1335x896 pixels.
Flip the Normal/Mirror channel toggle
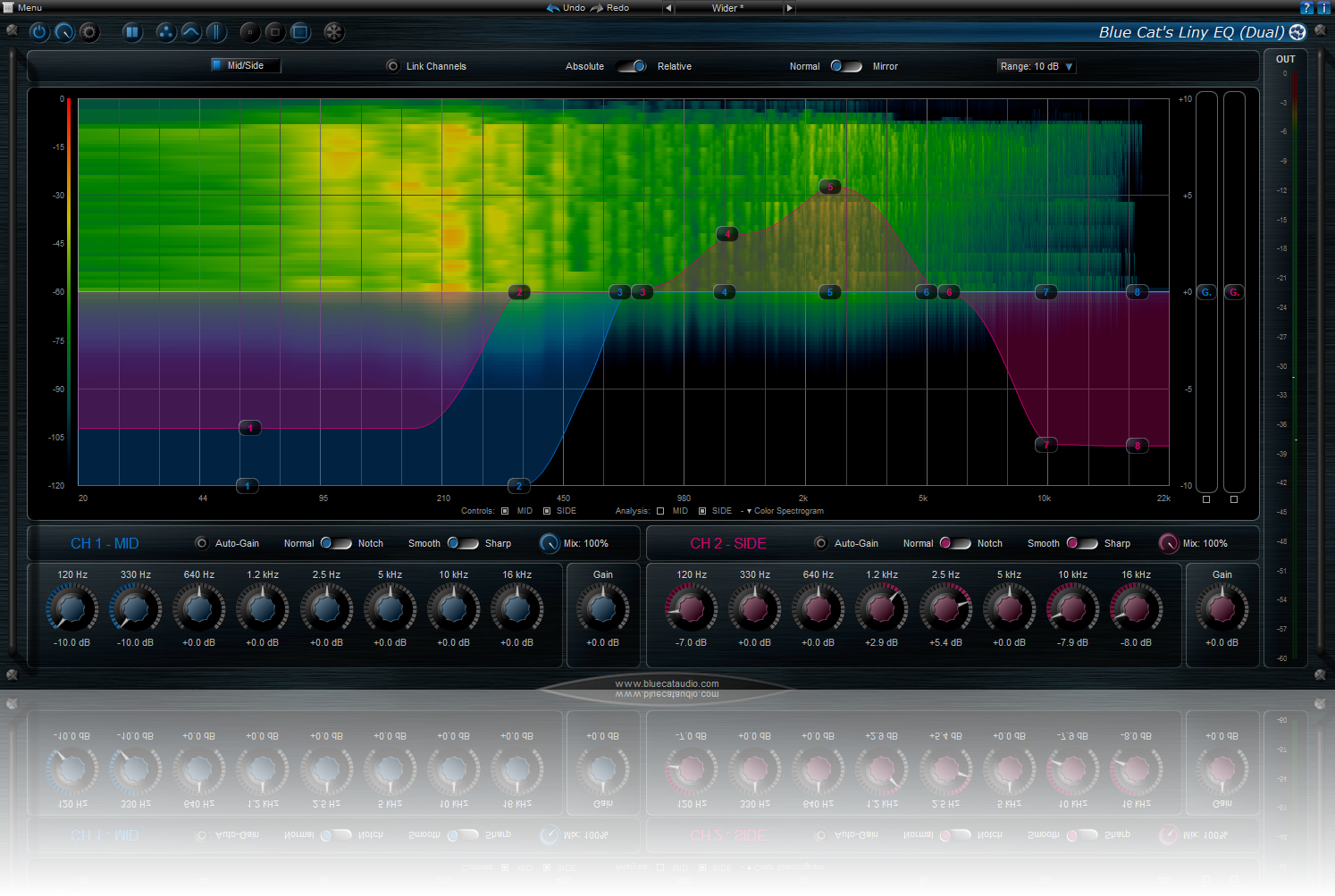[845, 65]
